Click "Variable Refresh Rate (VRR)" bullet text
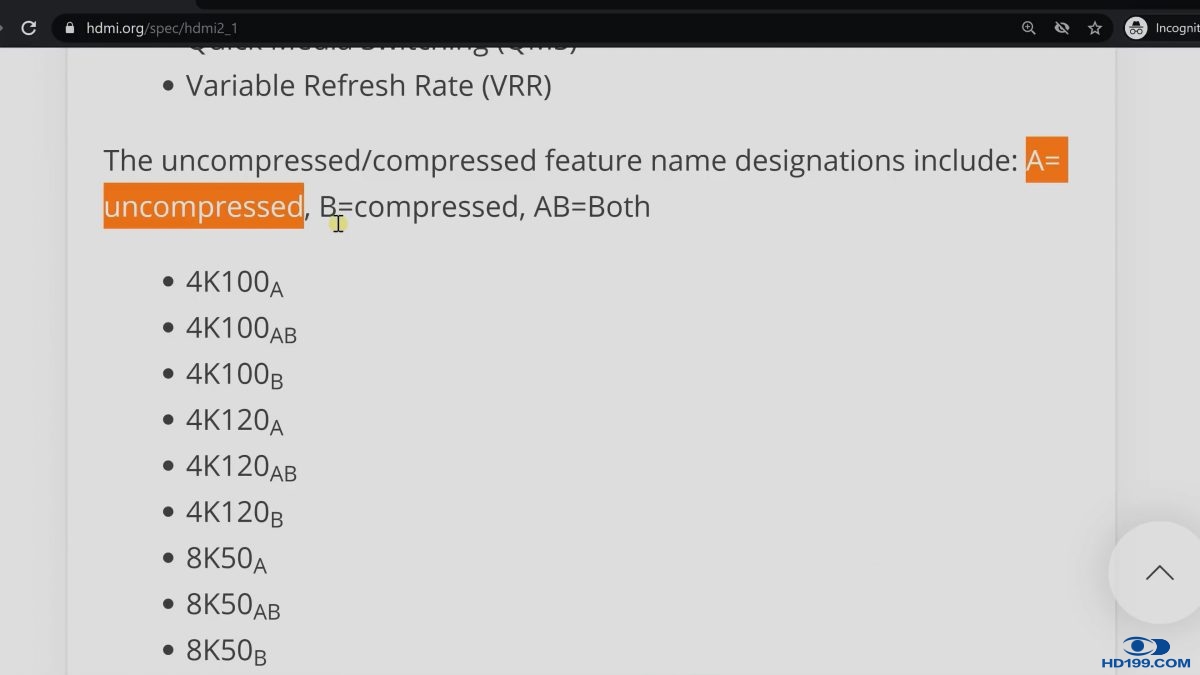 368,86
